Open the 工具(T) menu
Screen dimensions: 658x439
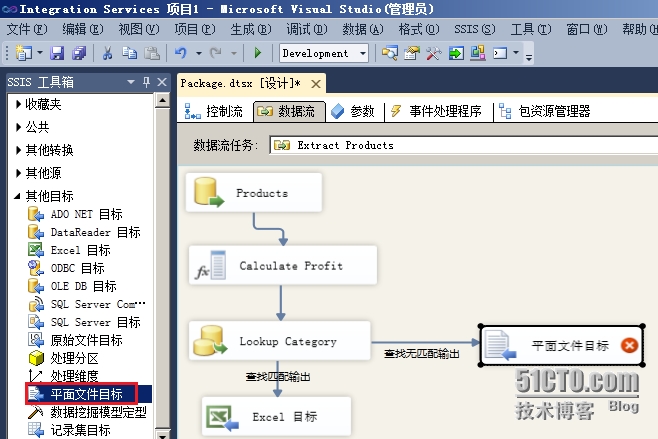(x=531, y=29)
